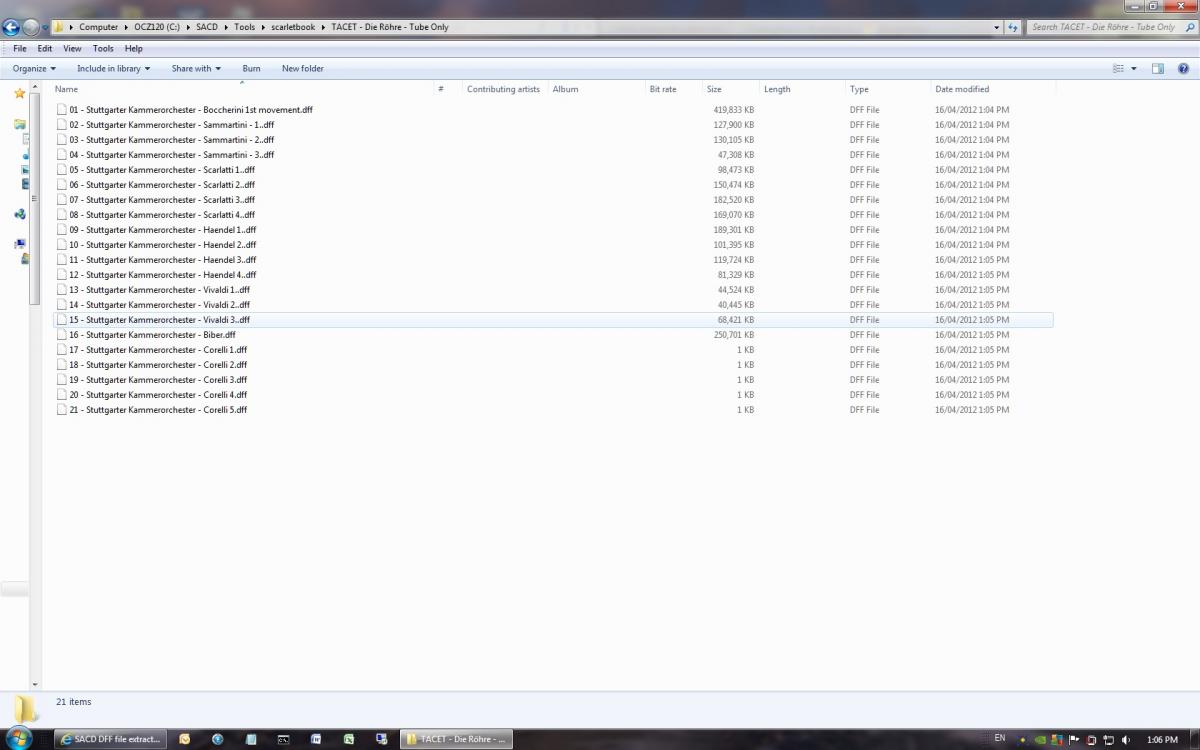Open the Tools menu
The height and width of the screenshot is (750, 1200).
point(103,48)
